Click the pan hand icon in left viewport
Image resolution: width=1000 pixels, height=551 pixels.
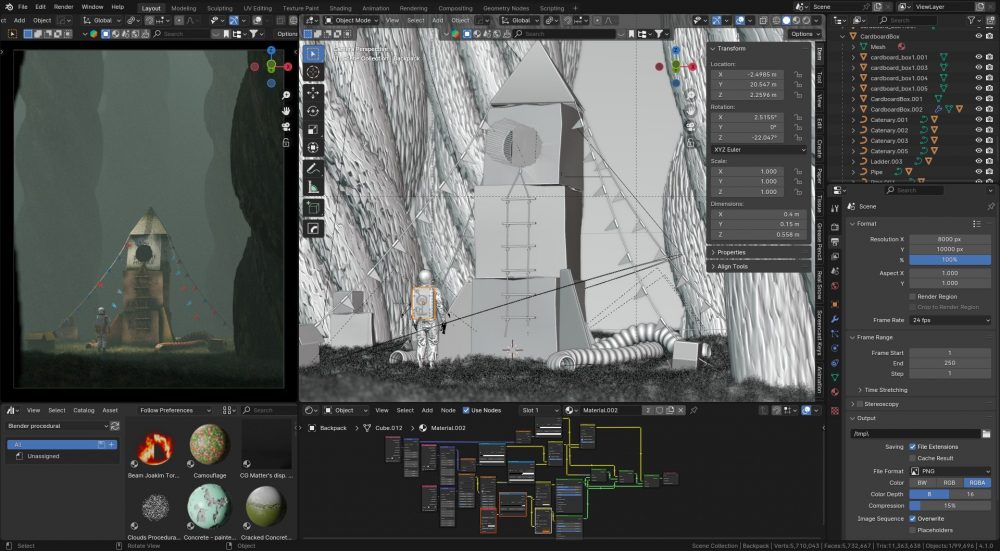click(x=286, y=111)
